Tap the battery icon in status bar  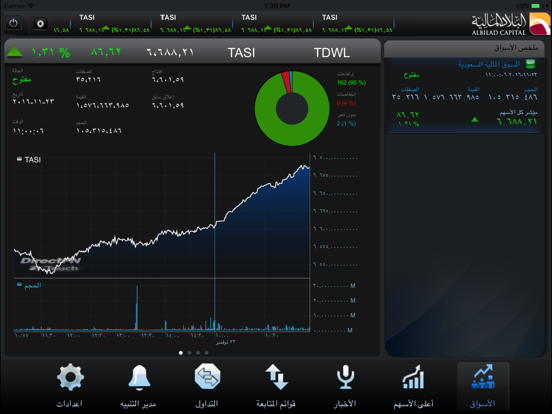536,6
